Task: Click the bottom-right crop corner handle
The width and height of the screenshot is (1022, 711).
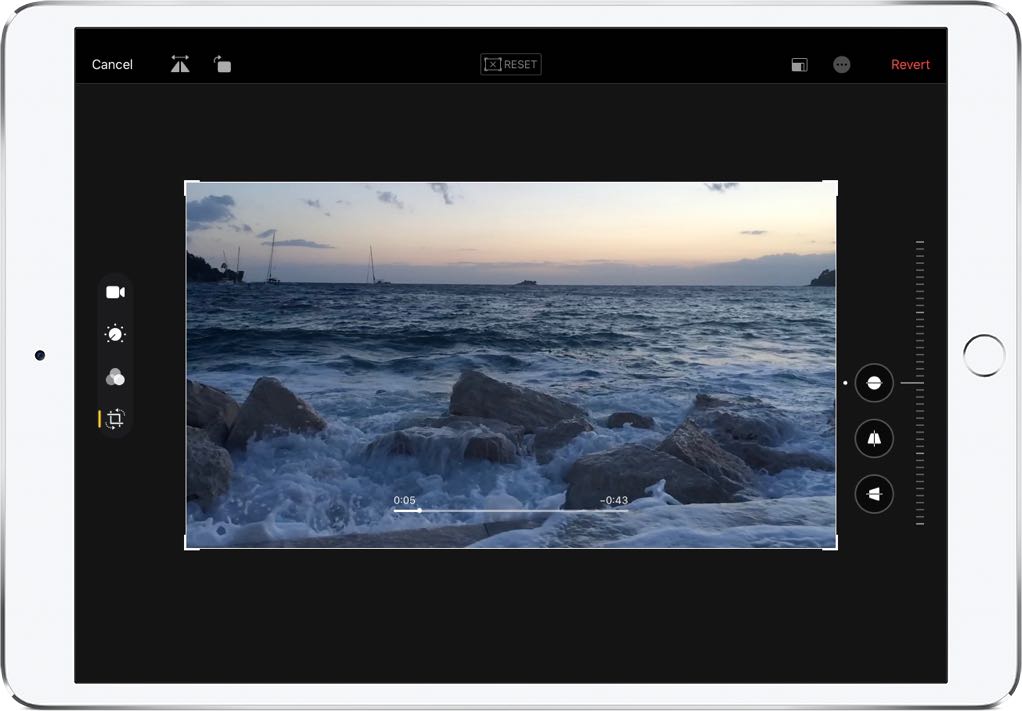Action: pyautogui.click(x=835, y=547)
